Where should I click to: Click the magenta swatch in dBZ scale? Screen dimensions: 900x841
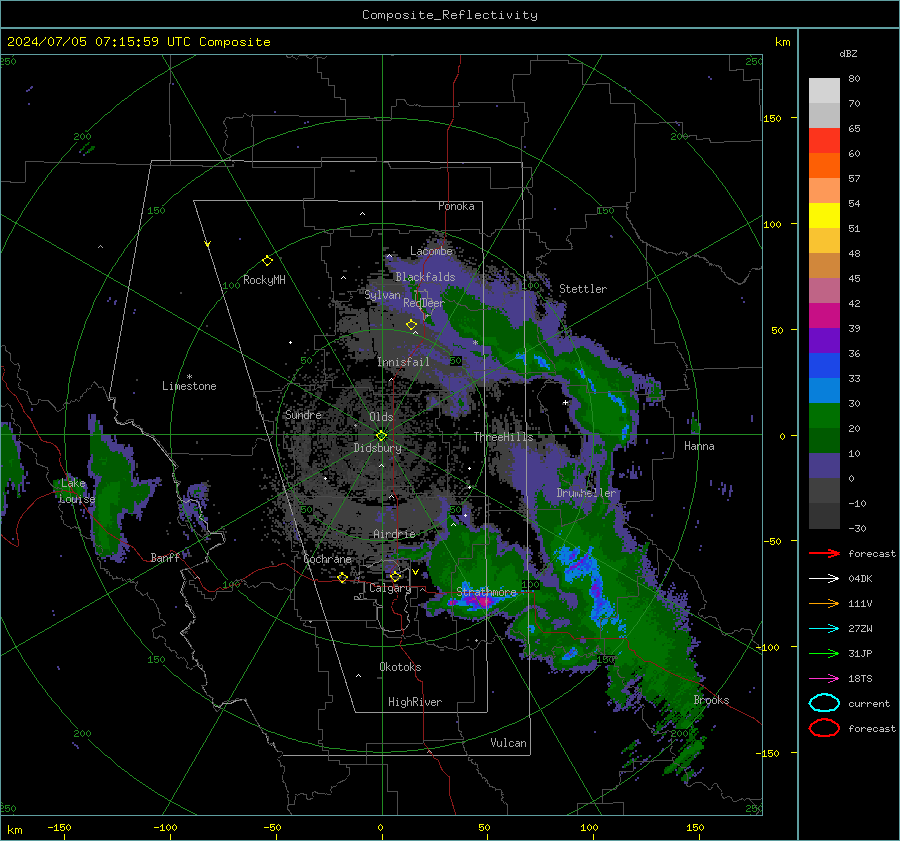824,315
